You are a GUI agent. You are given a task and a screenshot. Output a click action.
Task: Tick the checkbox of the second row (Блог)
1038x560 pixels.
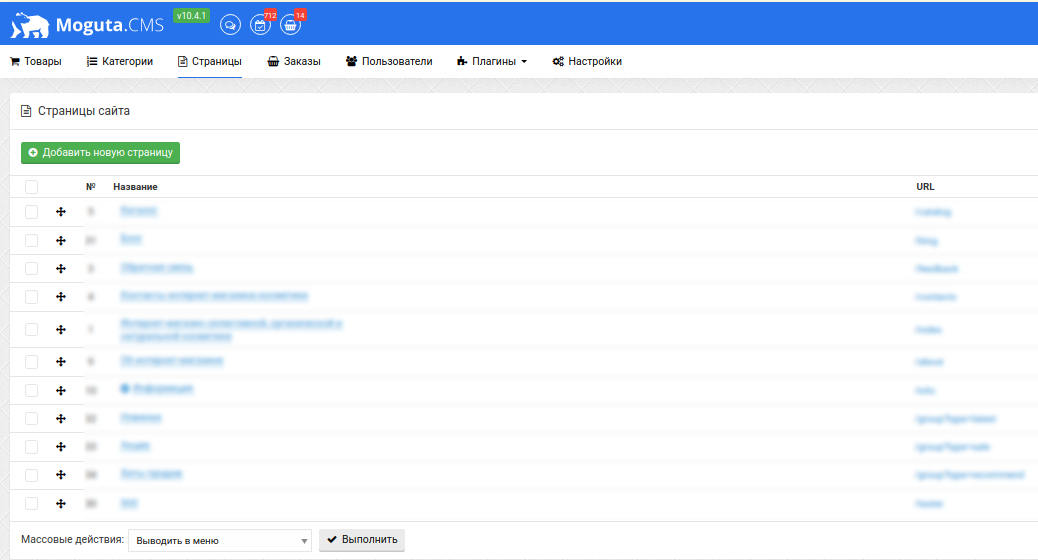point(31,240)
